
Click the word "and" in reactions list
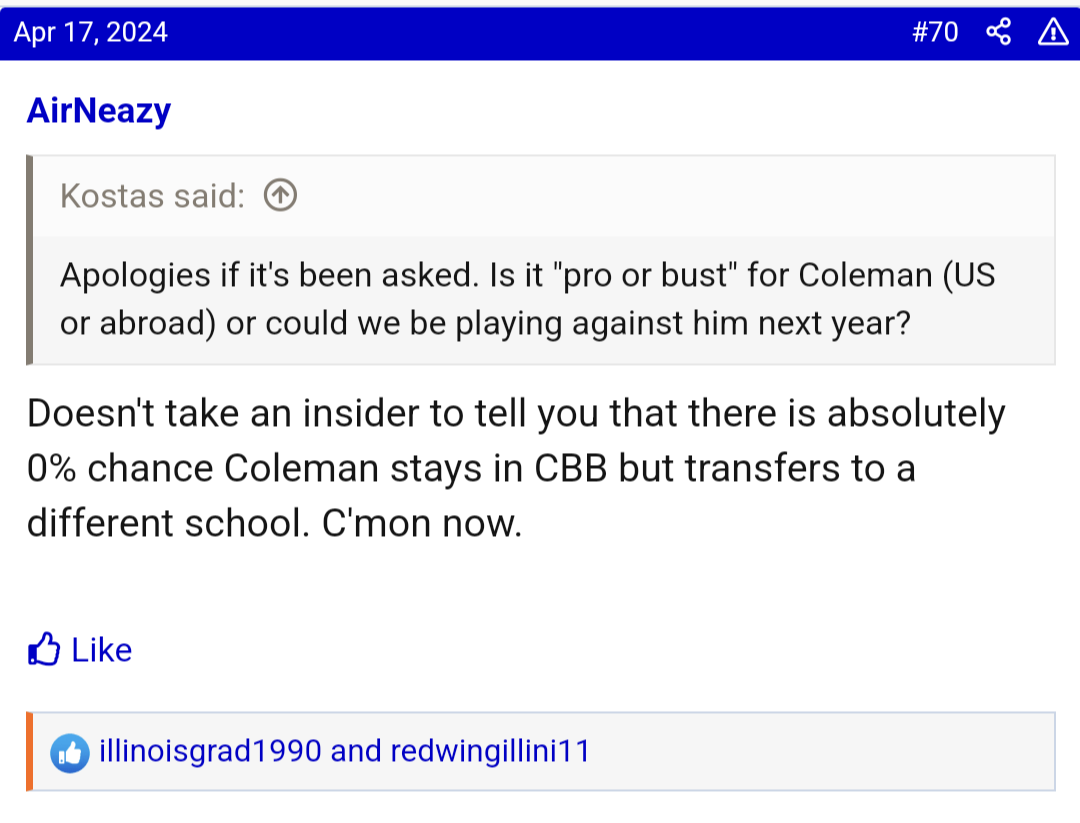[x=355, y=751]
